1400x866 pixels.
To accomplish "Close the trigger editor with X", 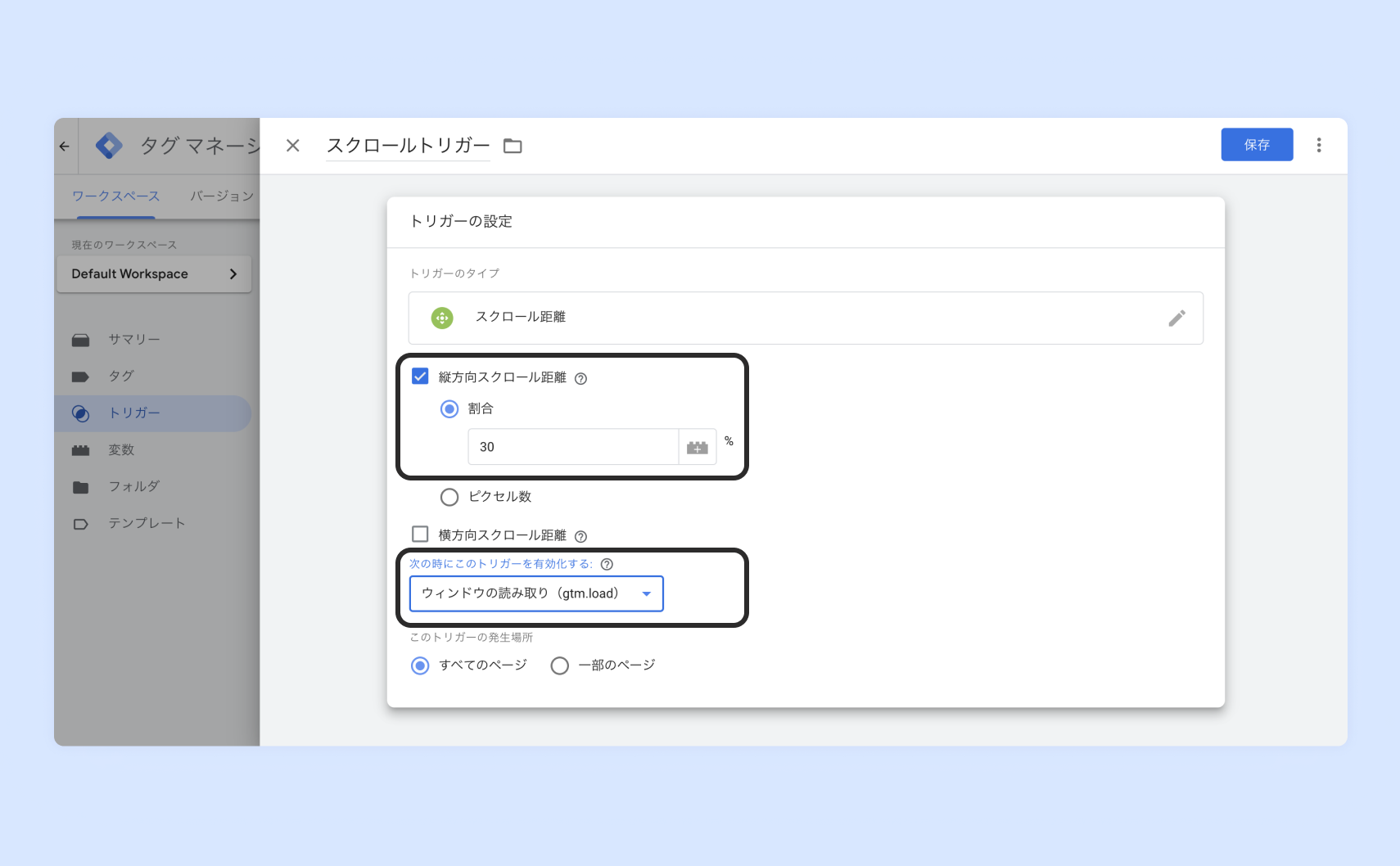I will click(292, 146).
